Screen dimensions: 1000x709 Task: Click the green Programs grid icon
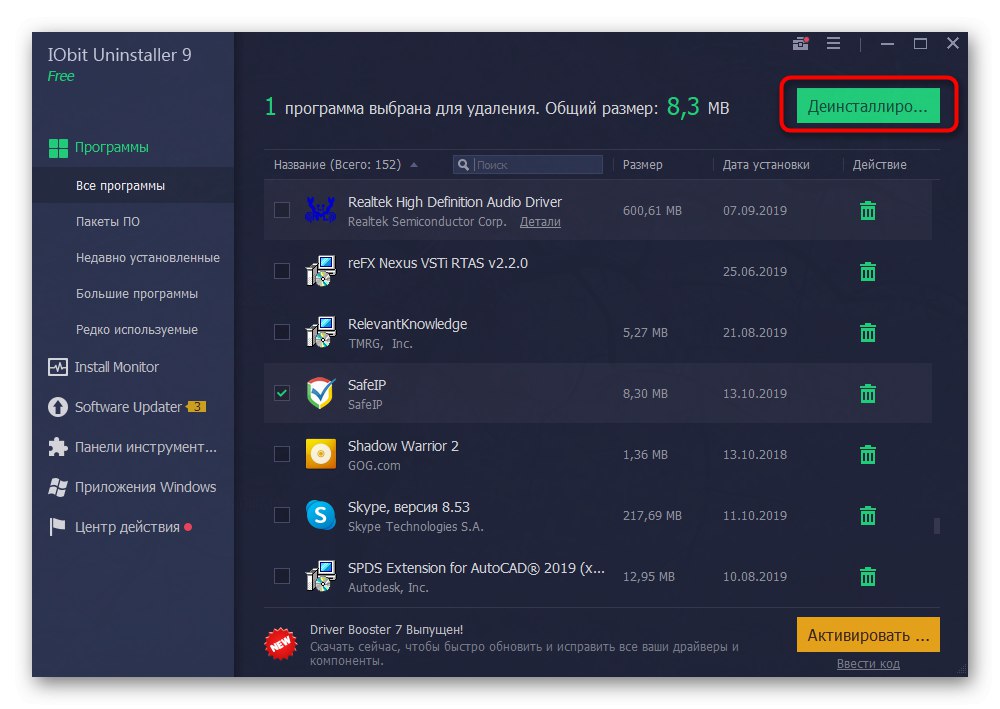(x=58, y=148)
